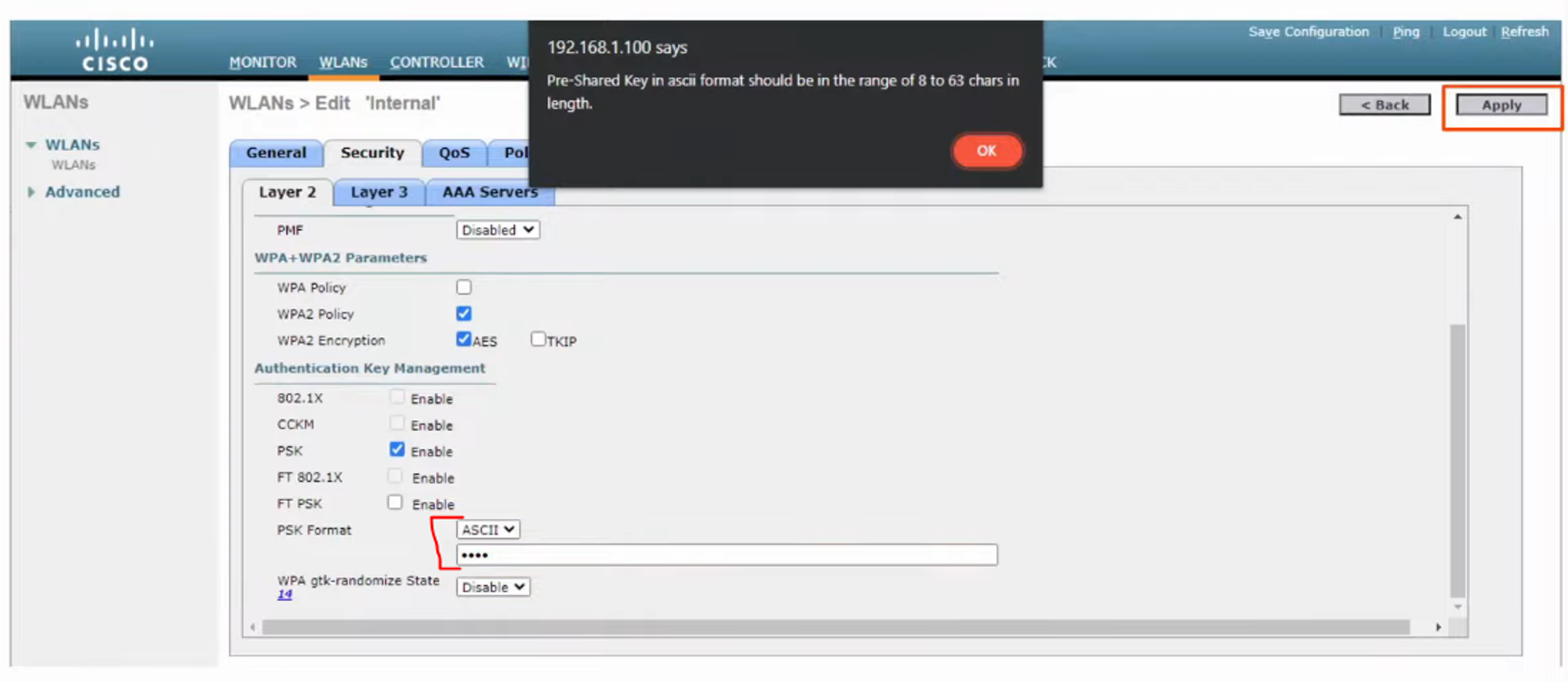Click the scroll right arrow at bottom
Viewport: 1568px width, 682px height.
pyautogui.click(x=1438, y=627)
